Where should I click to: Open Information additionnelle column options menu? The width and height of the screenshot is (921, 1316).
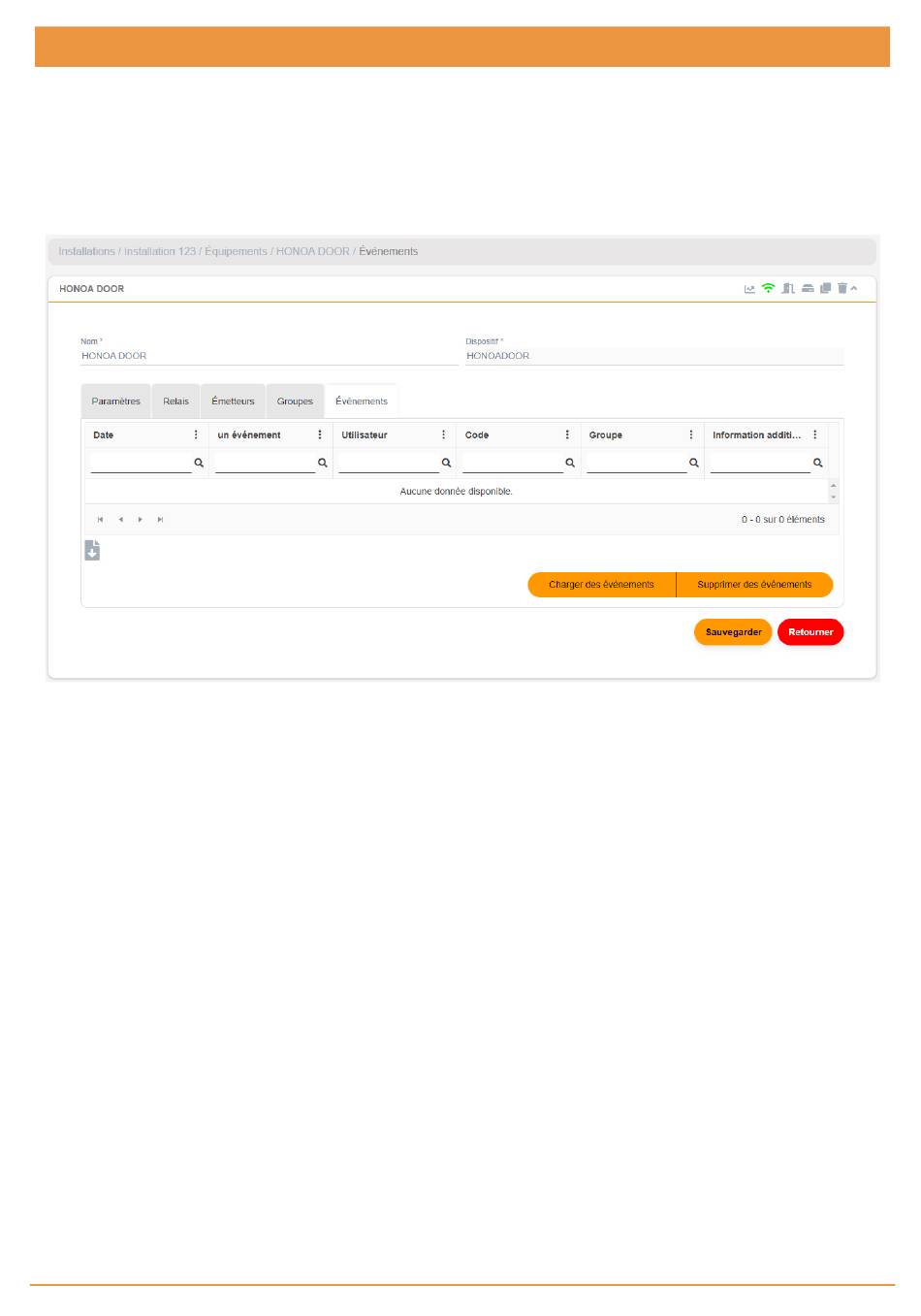(x=815, y=435)
